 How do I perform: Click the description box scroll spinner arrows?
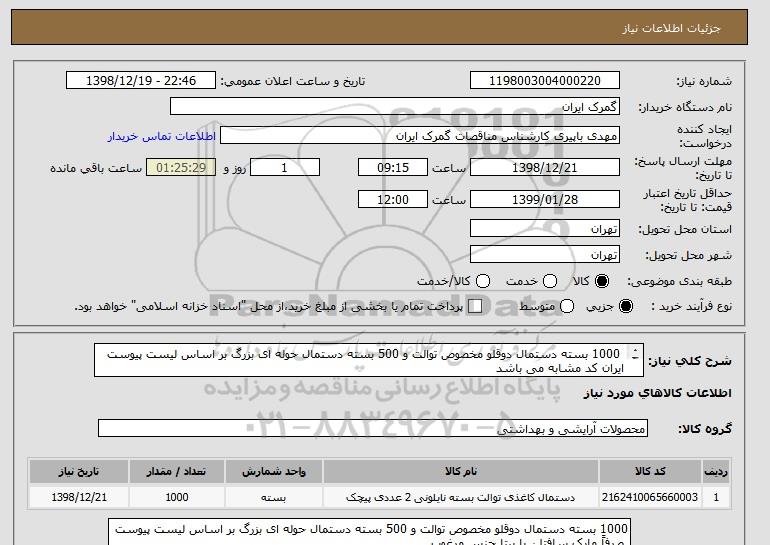pyautogui.click(x=635, y=354)
